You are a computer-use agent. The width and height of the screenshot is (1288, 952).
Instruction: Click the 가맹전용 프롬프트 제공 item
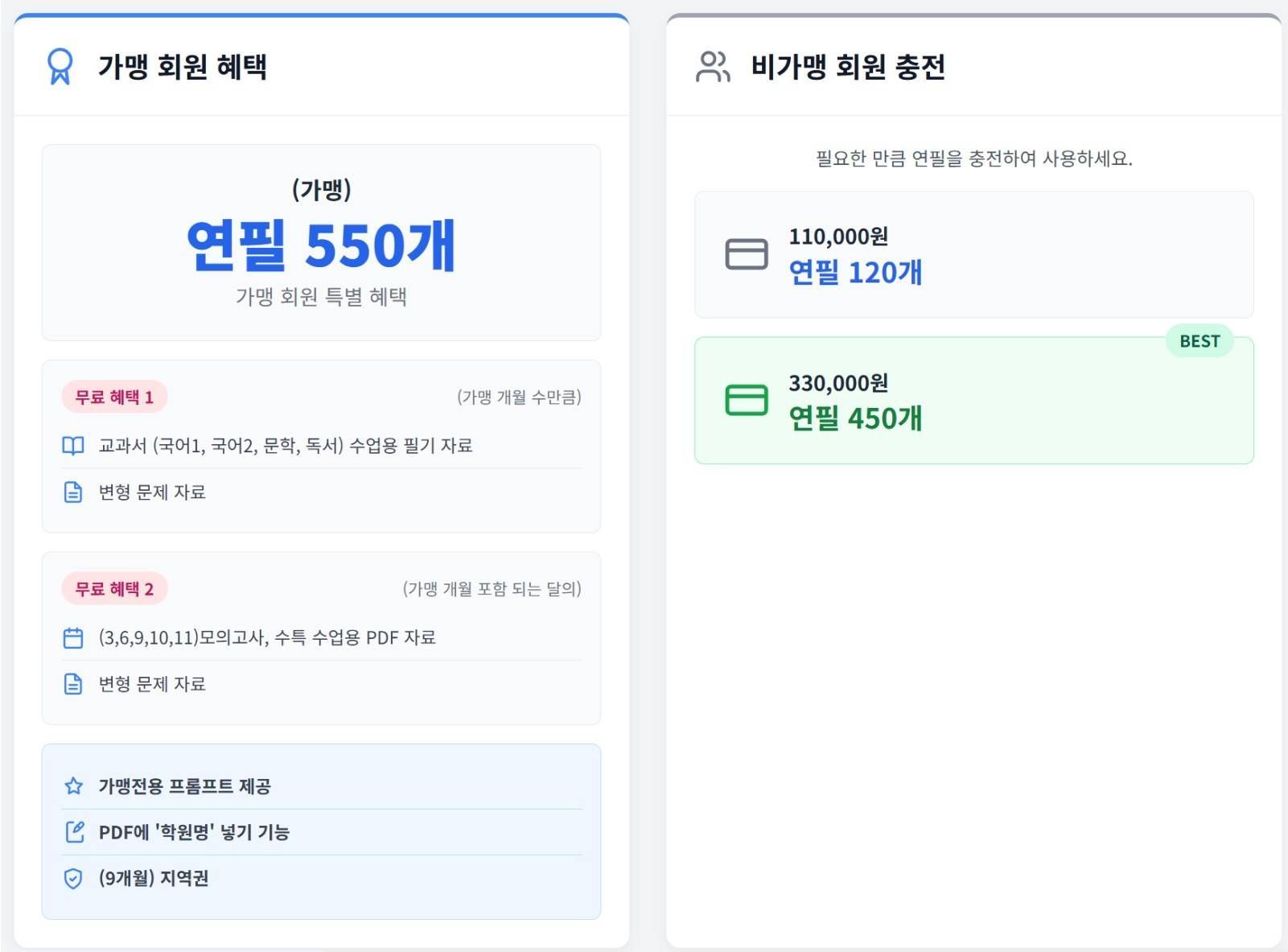184,786
